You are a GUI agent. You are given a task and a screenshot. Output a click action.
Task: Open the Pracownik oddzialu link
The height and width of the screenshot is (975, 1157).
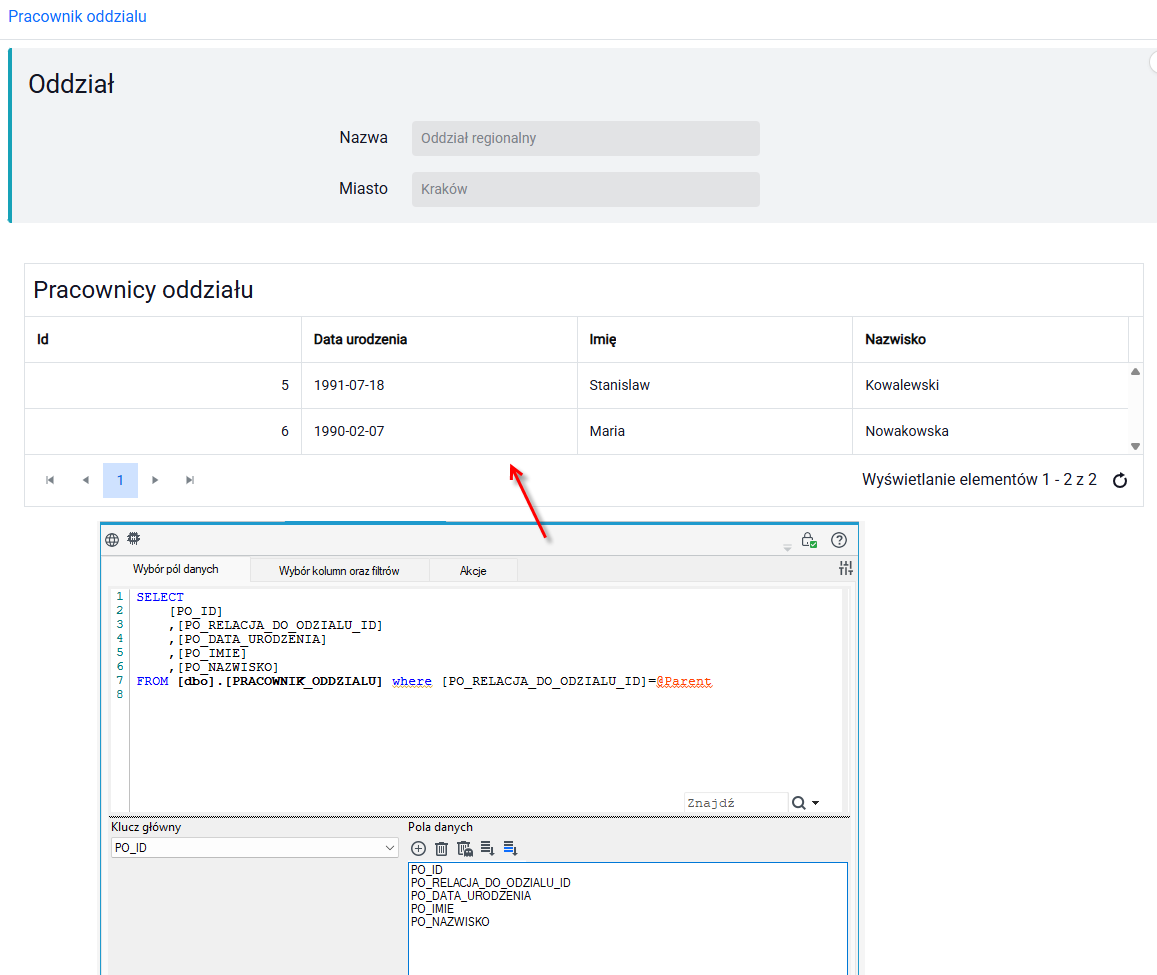coord(77,16)
